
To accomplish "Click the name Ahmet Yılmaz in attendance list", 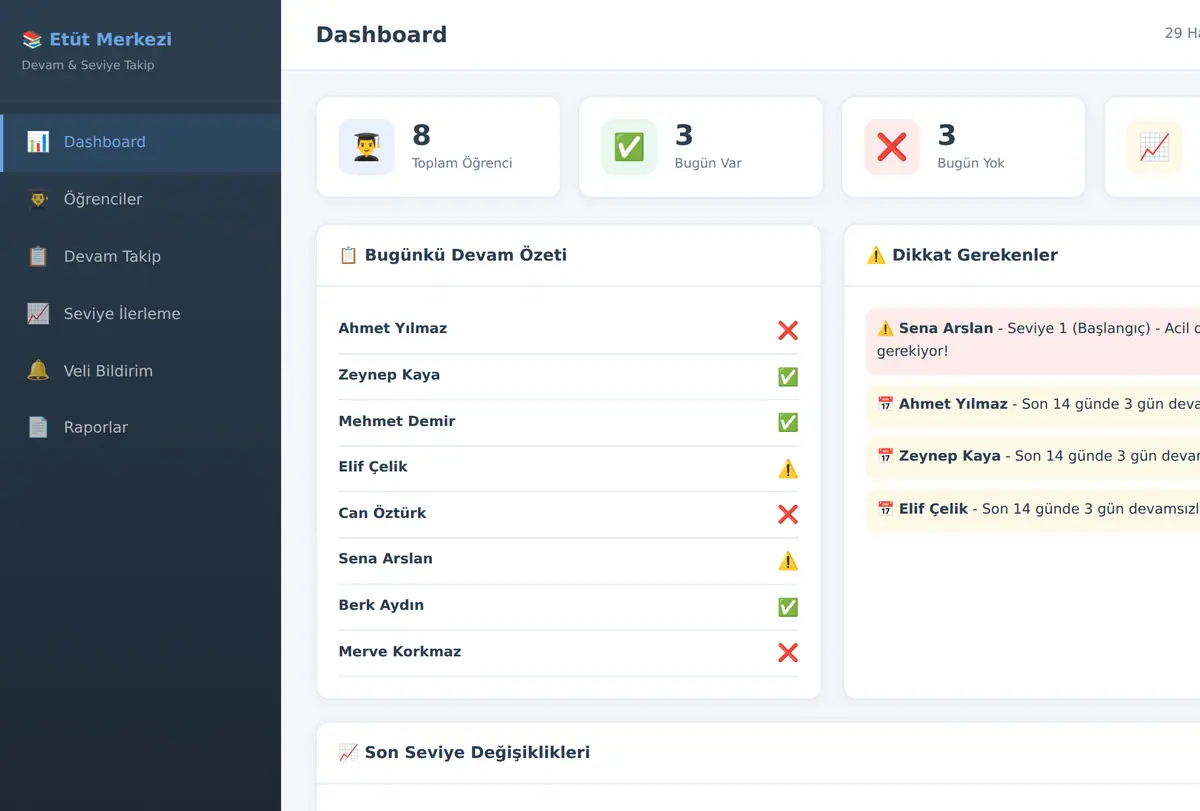I will coord(393,328).
